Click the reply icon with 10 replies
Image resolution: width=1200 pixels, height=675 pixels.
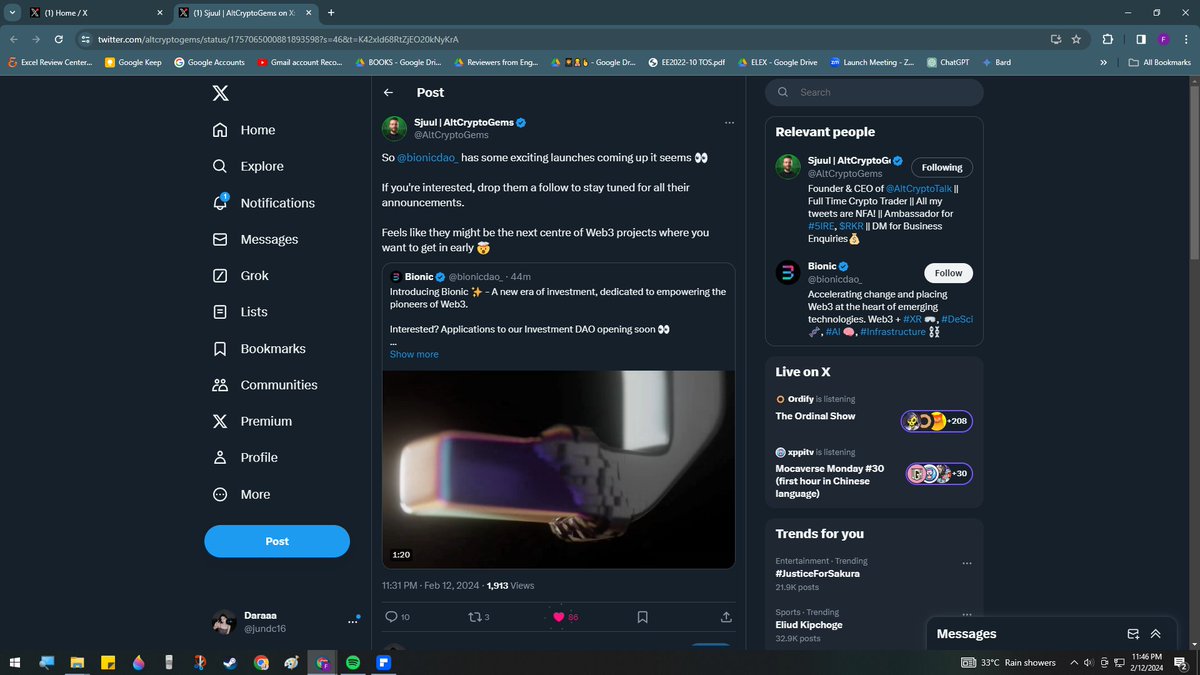[x=391, y=617]
